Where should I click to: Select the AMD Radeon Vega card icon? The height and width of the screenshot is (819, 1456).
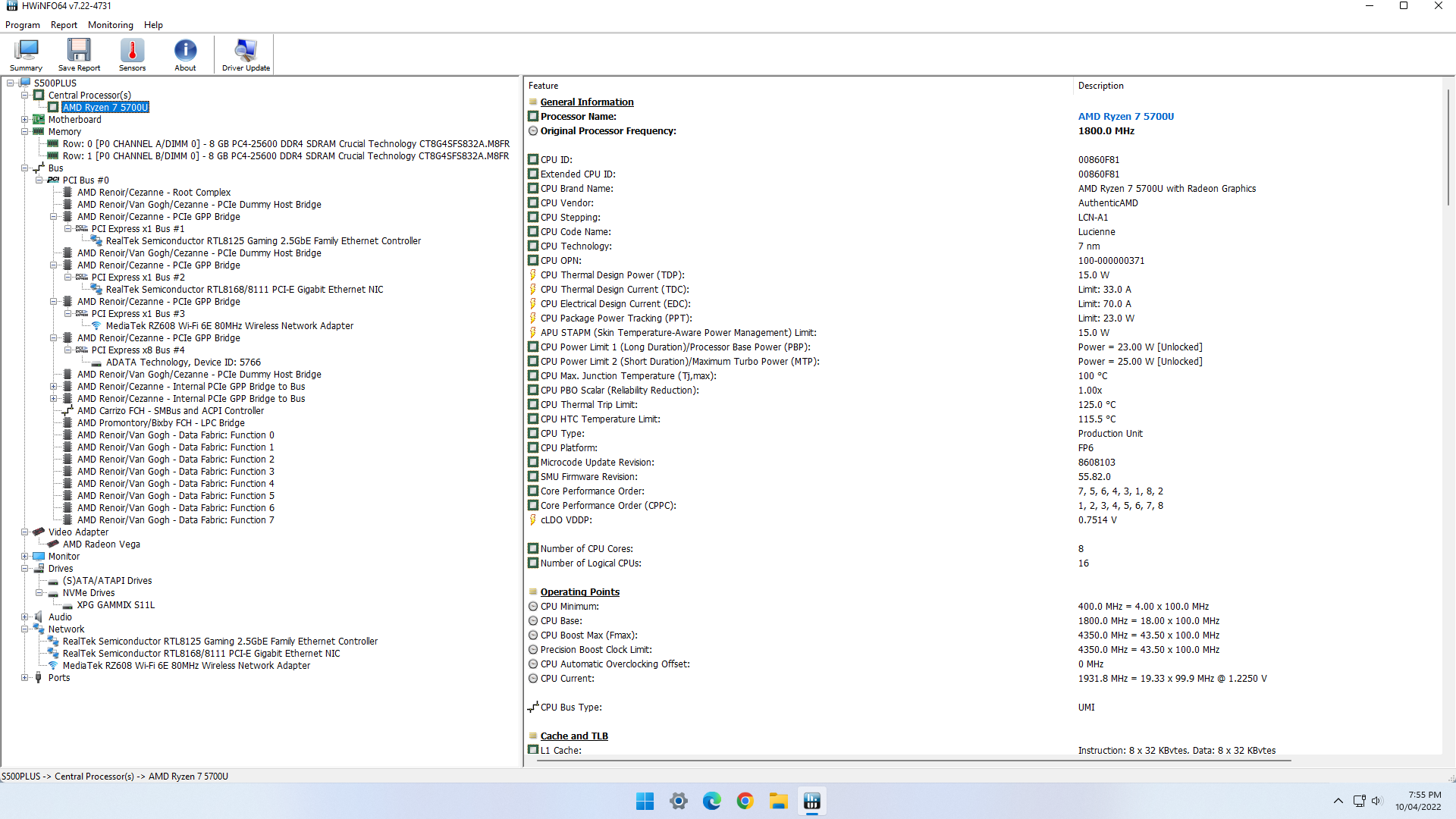[53, 544]
